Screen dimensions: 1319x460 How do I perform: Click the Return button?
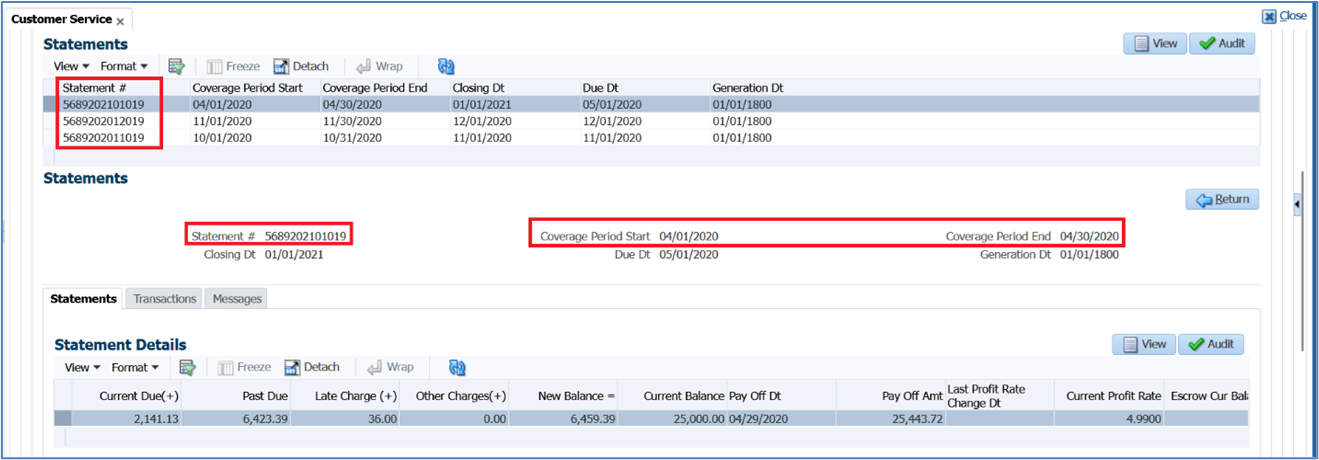(x=1222, y=199)
